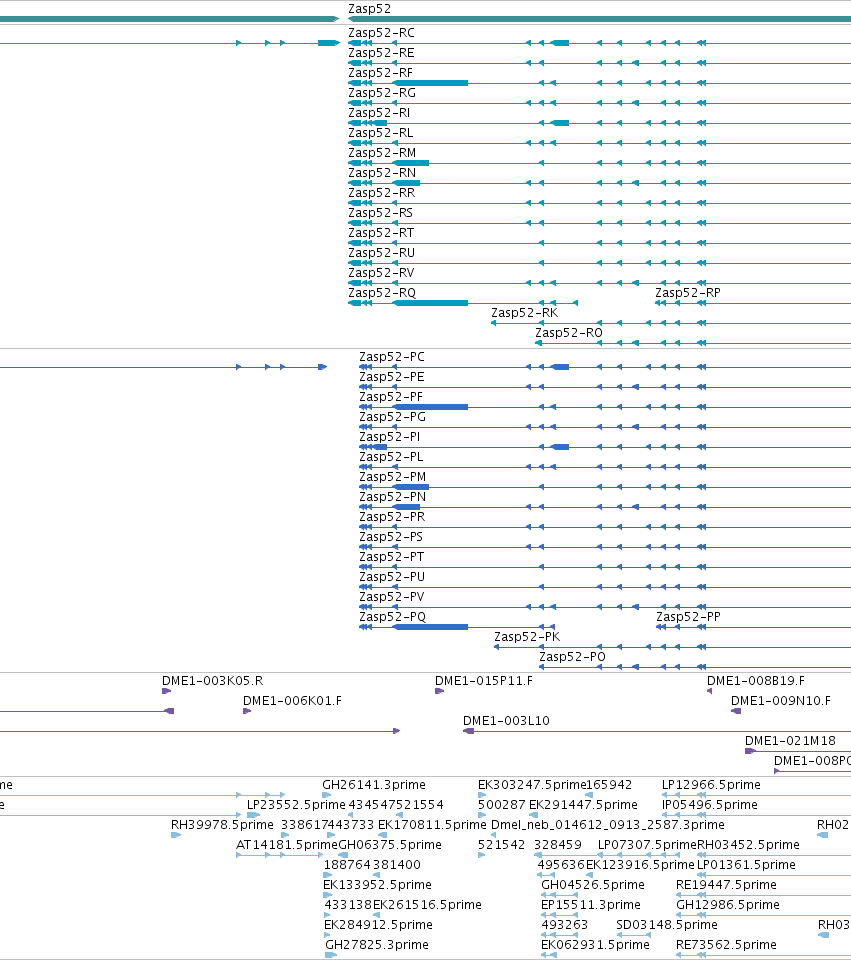Open the Zasp52-PQ protein label
The image size is (851, 960).
point(392,617)
